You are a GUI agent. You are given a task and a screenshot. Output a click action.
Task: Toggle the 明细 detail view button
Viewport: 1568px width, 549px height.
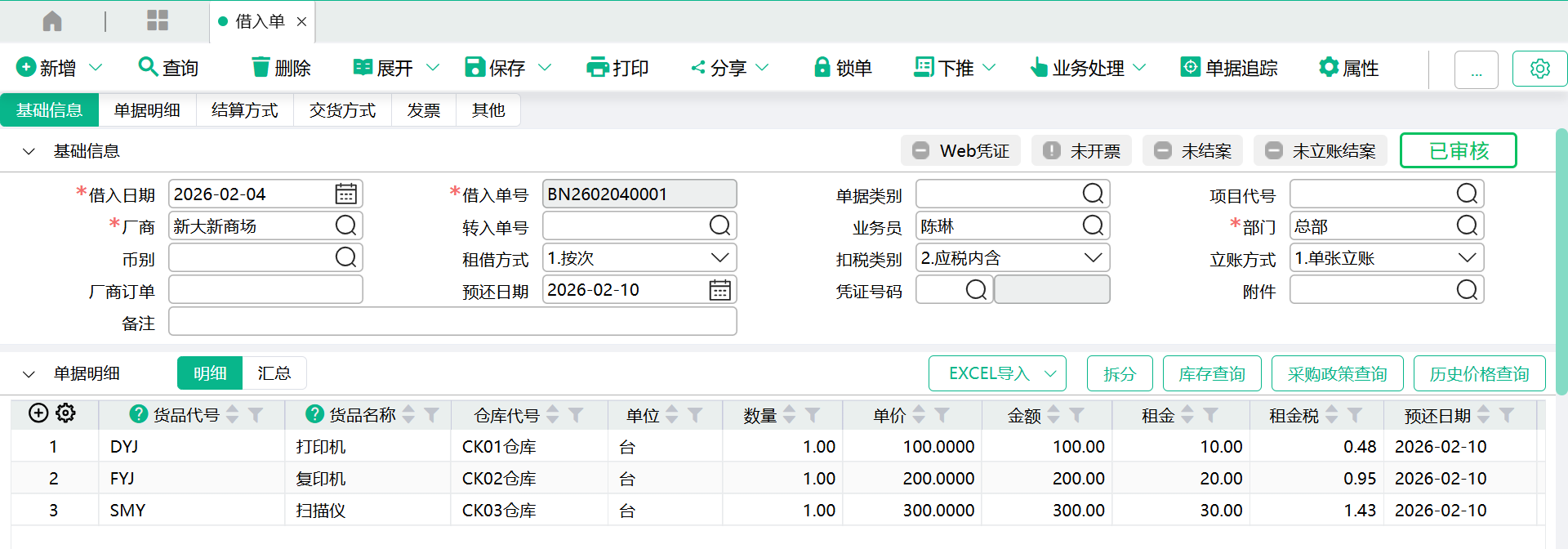tap(210, 373)
